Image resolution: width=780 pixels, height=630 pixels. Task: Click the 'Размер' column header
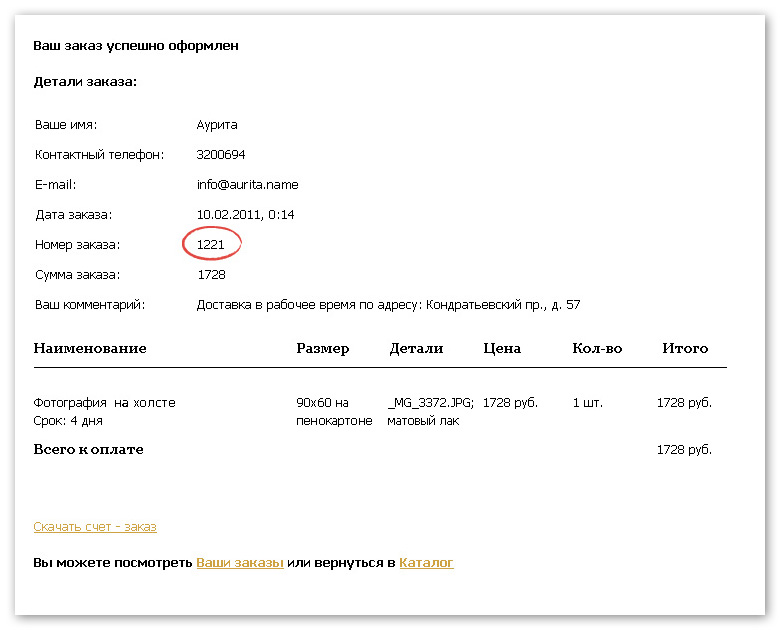(323, 348)
